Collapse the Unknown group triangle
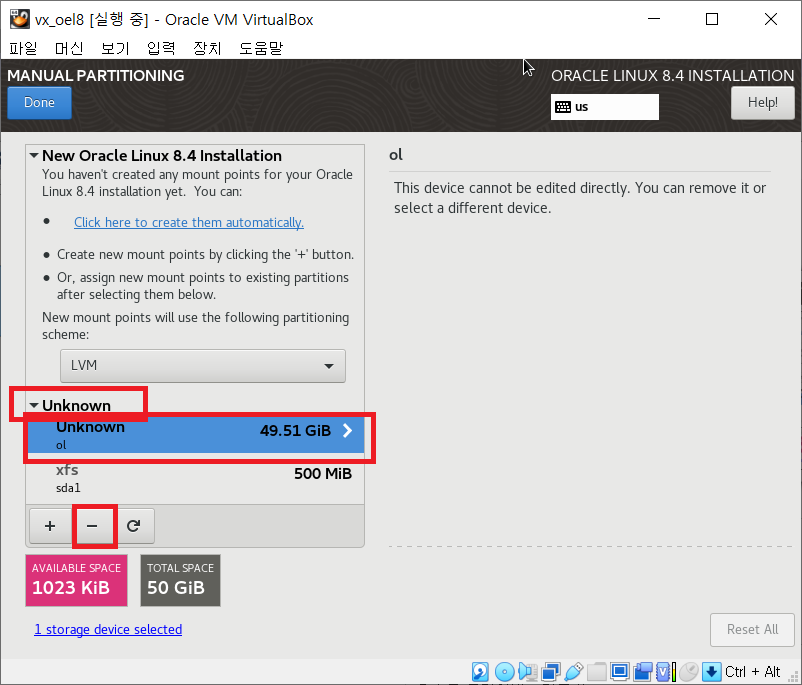The image size is (802, 685). 34,405
